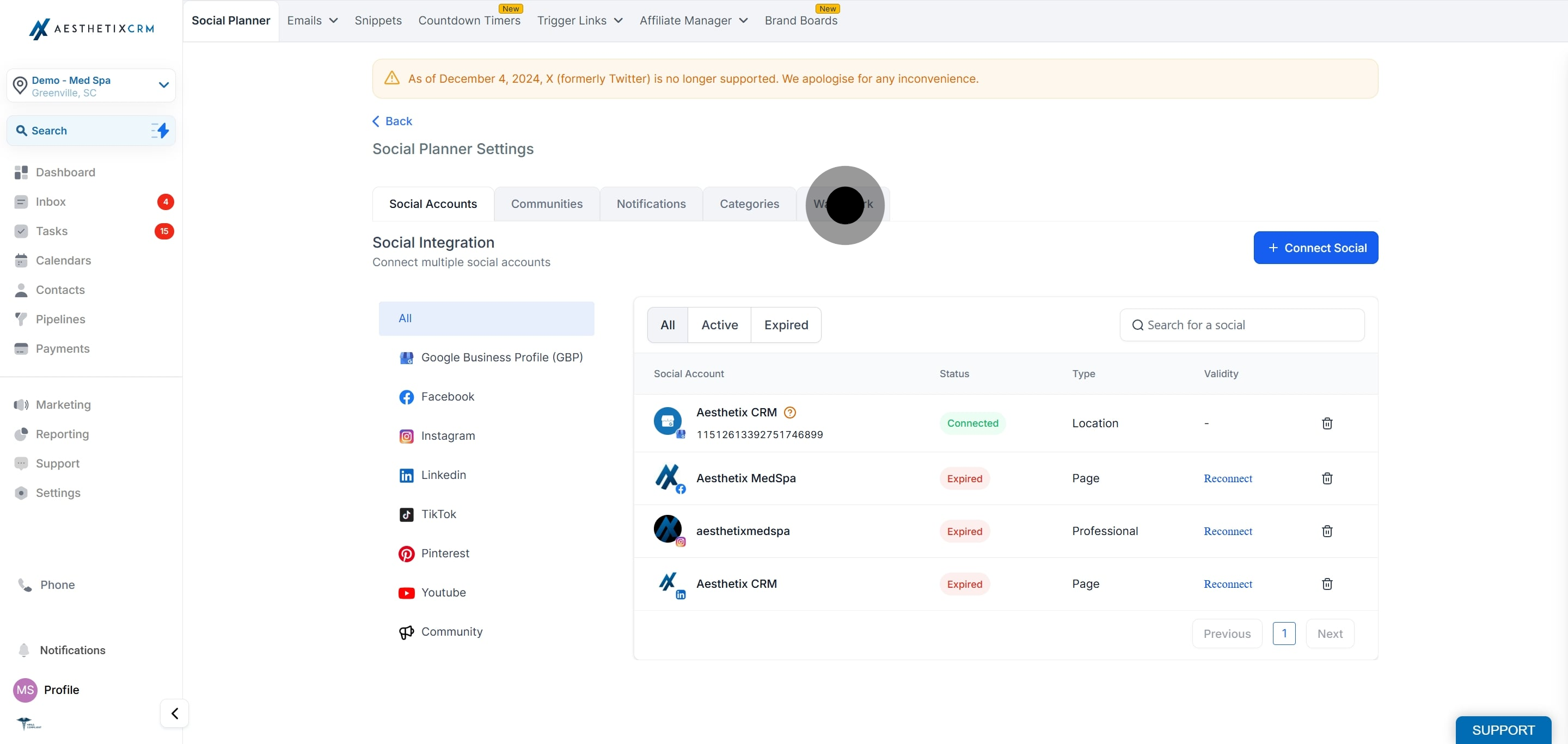Screen dimensions: 1568x744
Task: Filter accounts by Pinterest
Action: [444, 553]
